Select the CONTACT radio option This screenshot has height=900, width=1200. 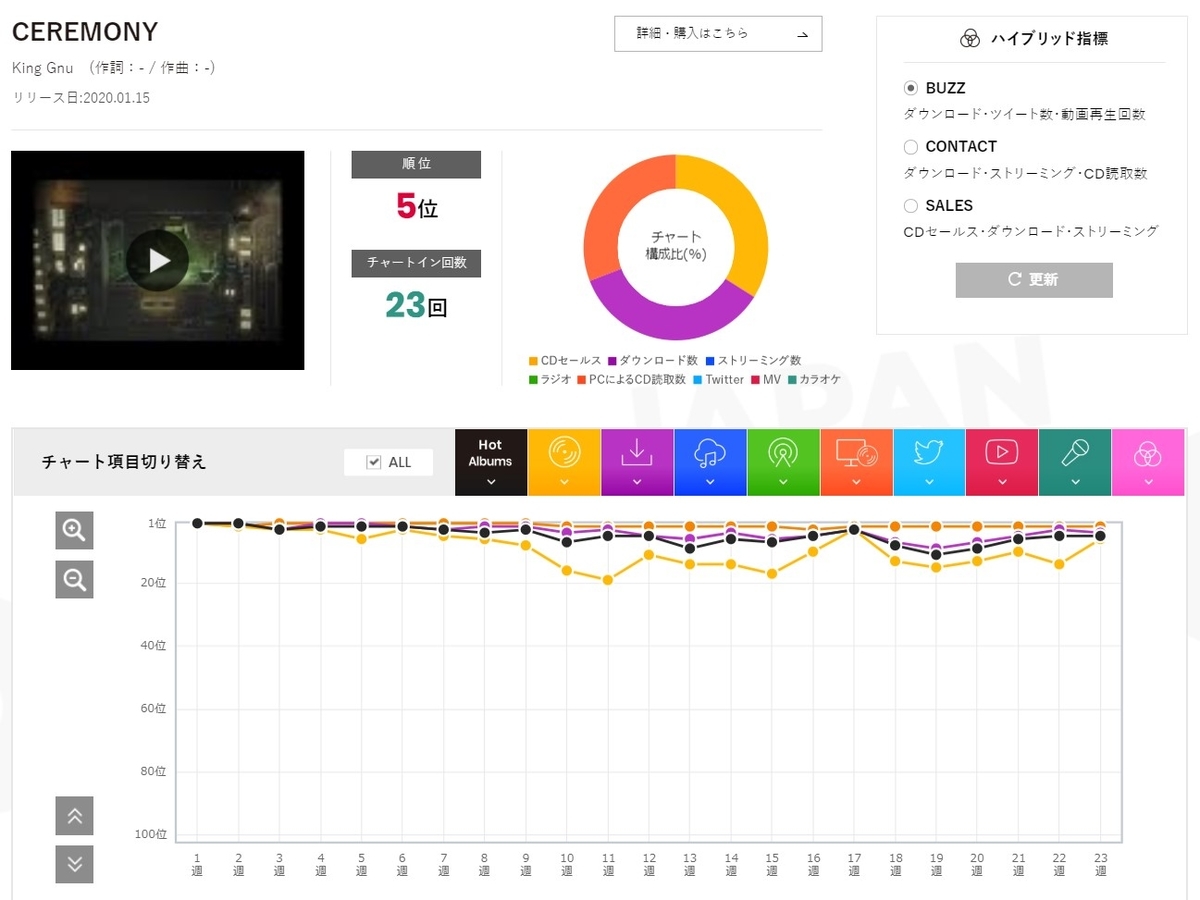pos(911,147)
